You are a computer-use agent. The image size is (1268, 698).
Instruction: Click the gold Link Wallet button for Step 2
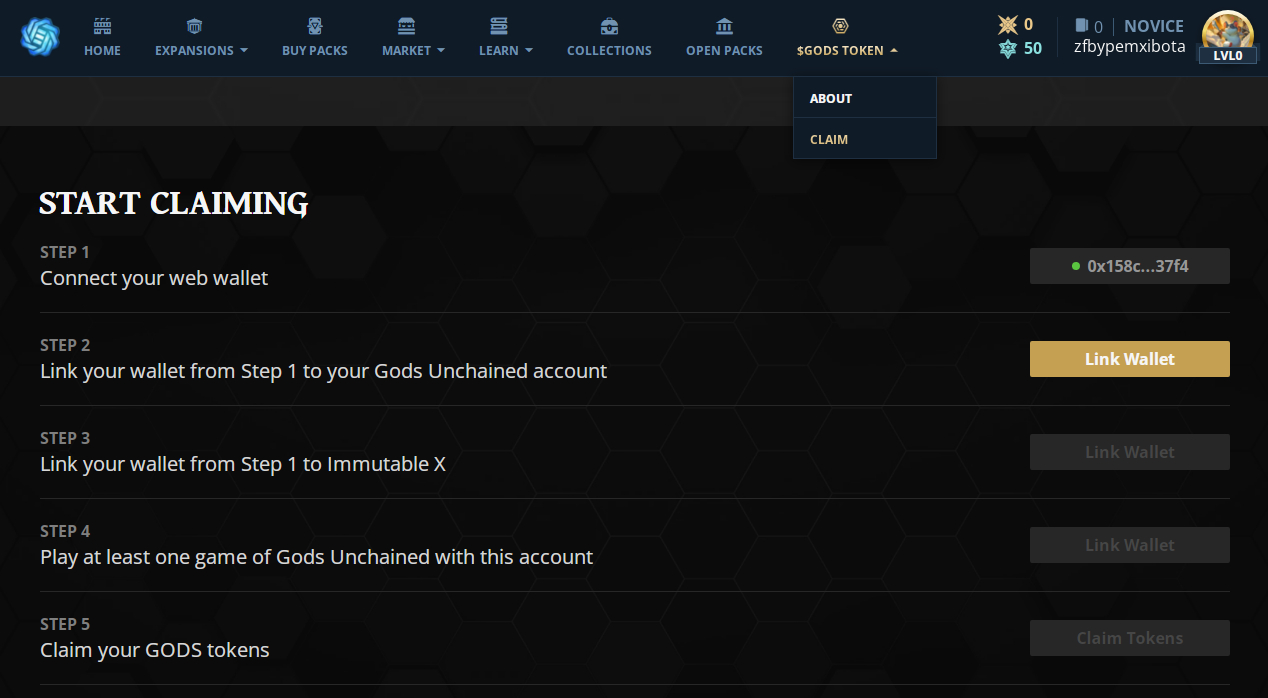coord(1130,359)
